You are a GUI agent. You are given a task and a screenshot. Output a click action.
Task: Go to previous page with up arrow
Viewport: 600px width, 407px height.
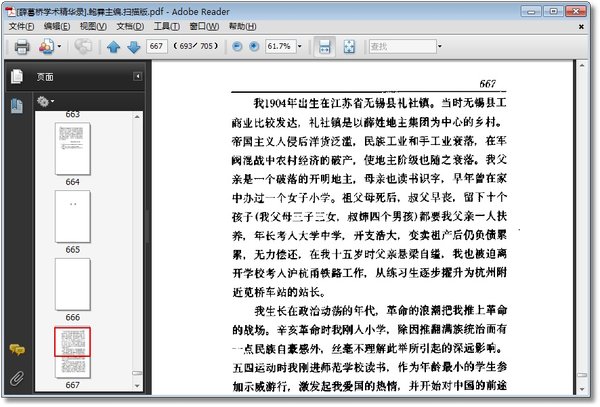tap(113, 47)
